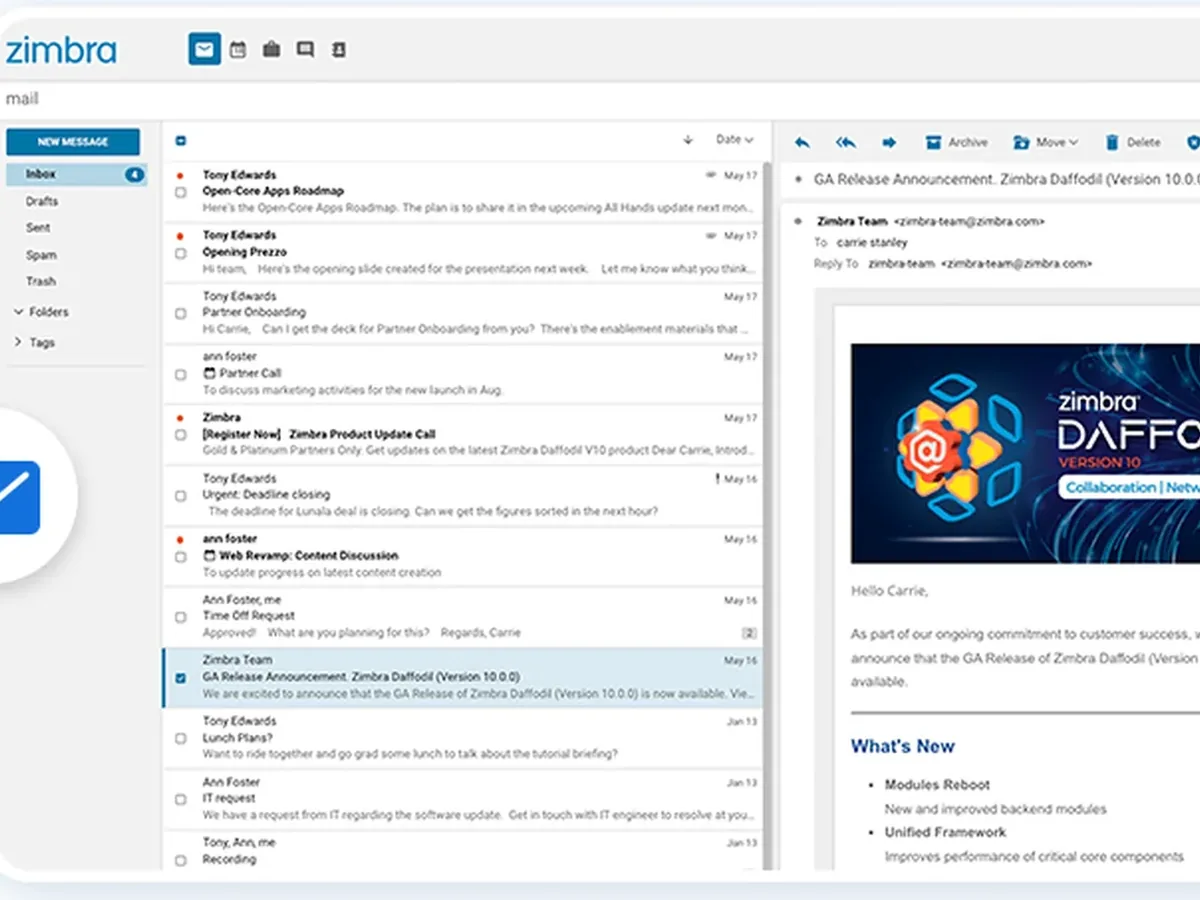The image size is (1200, 900).
Task: Switch to the Calendar app icon
Action: (238, 49)
